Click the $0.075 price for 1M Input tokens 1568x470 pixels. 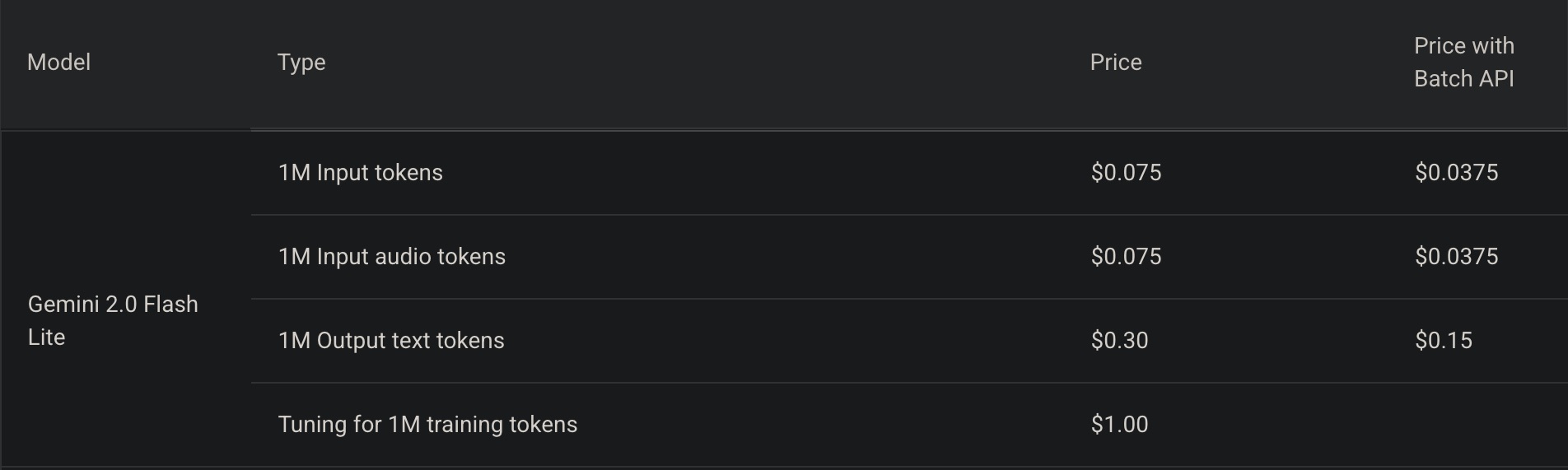(x=1126, y=173)
